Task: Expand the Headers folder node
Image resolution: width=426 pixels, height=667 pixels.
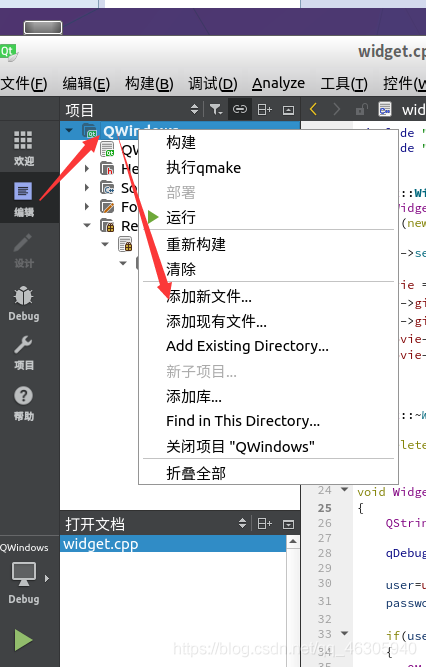Action: 87,168
